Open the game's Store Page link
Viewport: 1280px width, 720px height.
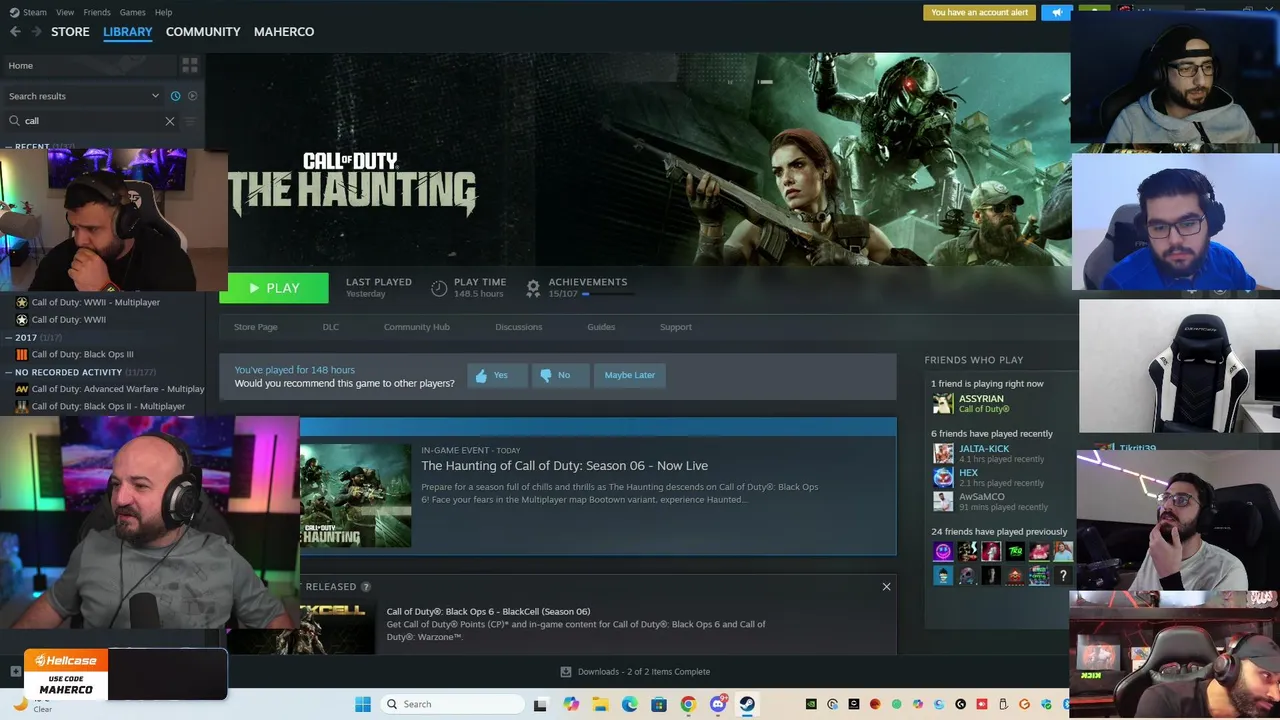(256, 327)
